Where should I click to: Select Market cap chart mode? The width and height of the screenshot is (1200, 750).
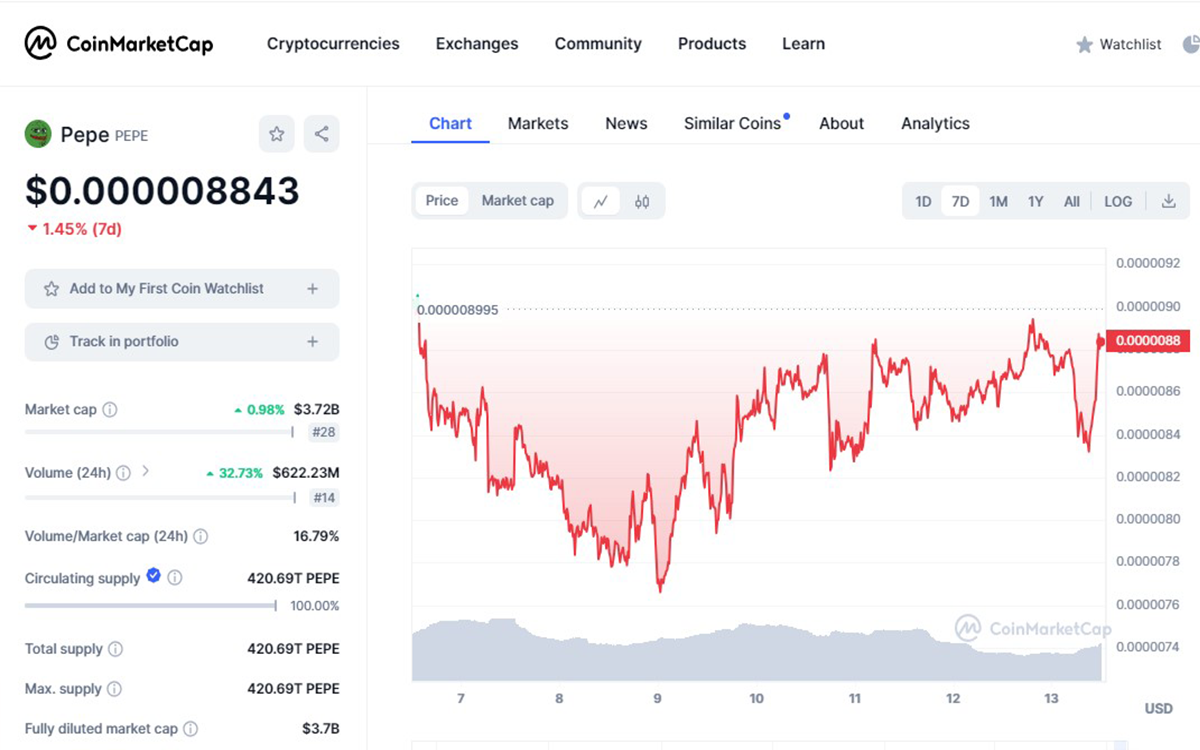[x=517, y=200]
